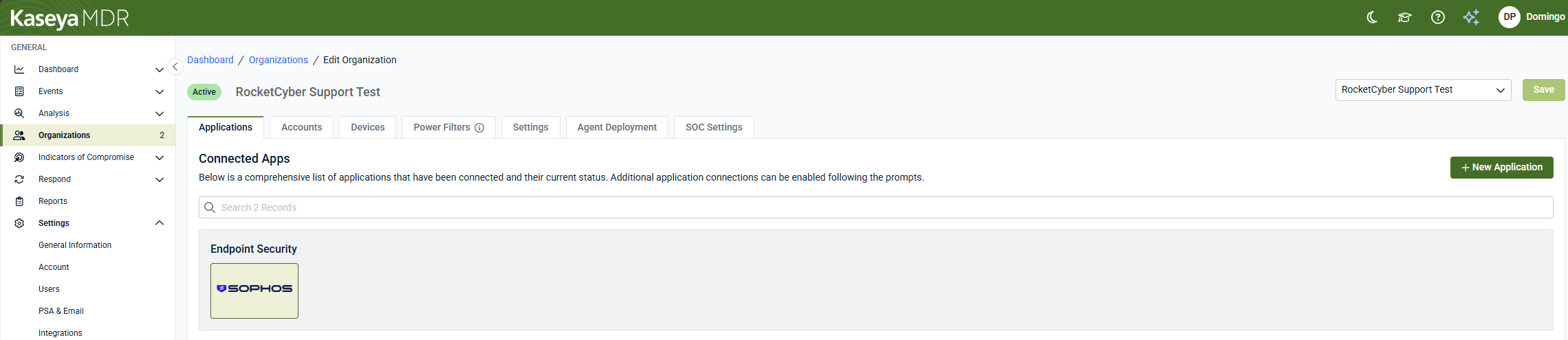1568x340 pixels.
Task: Switch to the Devices tab
Action: (367, 127)
